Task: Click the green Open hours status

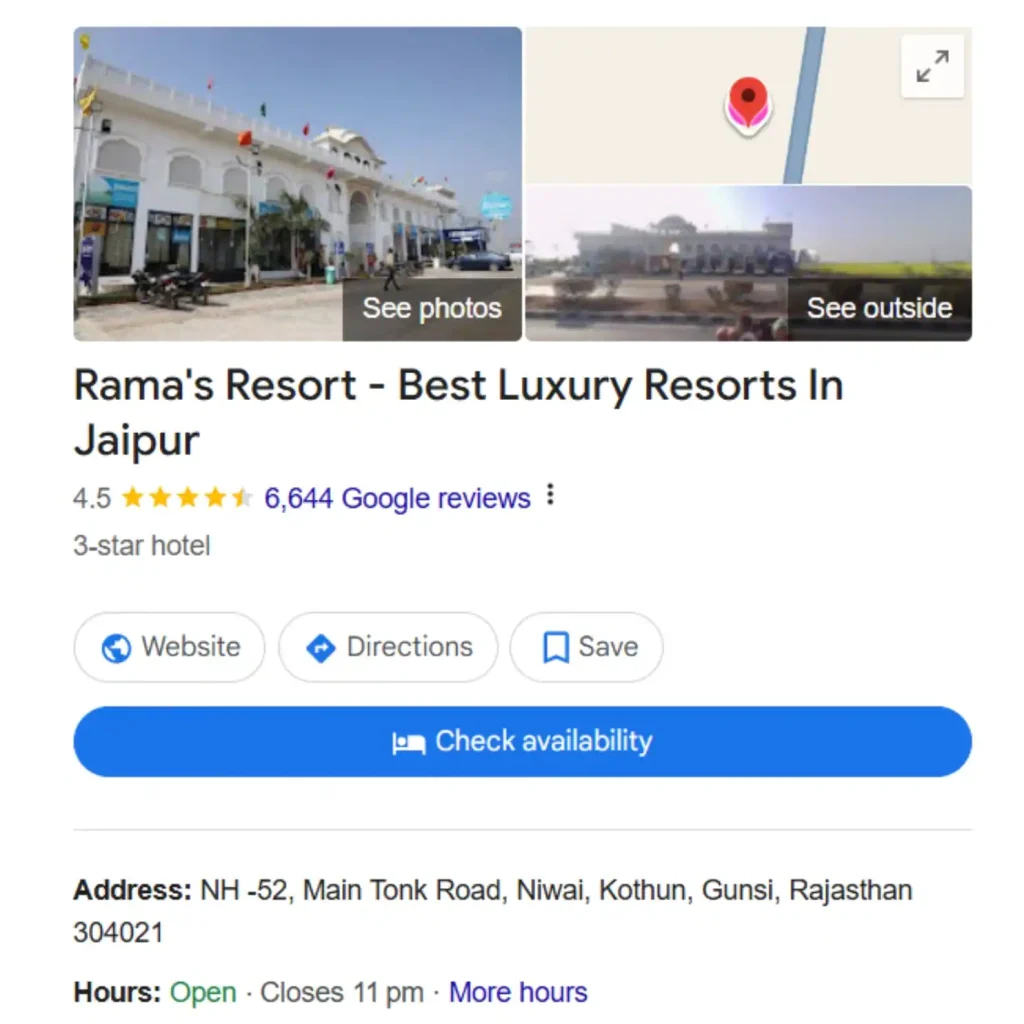Action: pyautogui.click(x=203, y=993)
